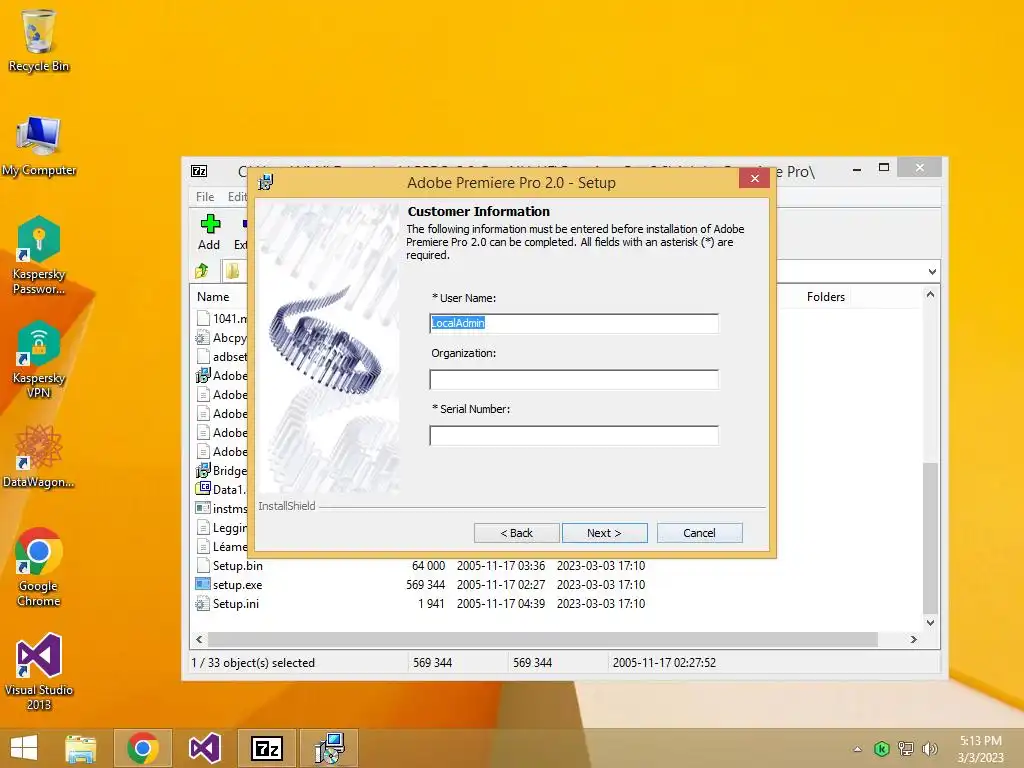
Task: Click the User Name field
Action: [x=574, y=323]
